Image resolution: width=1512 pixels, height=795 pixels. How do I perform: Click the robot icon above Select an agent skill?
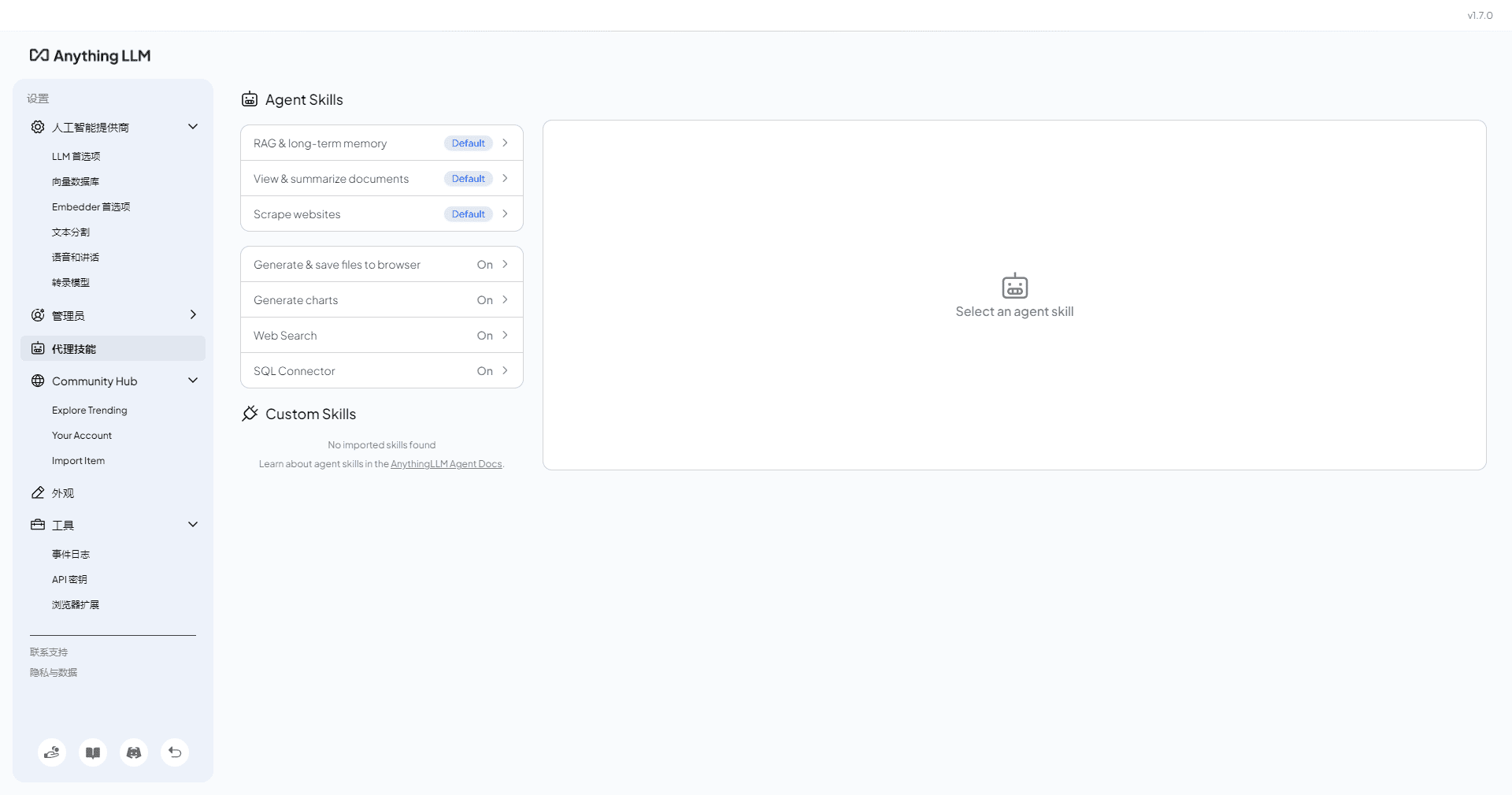tap(1014, 286)
